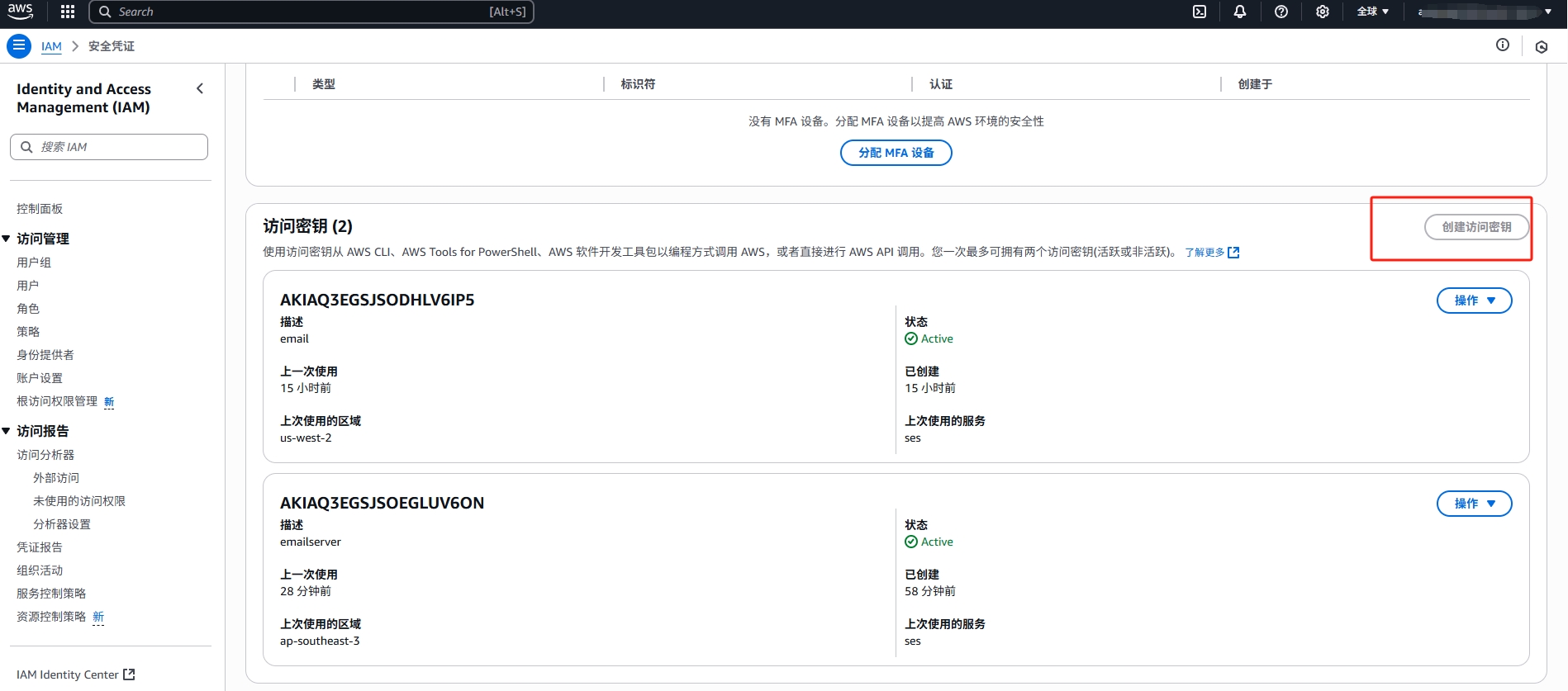
Task: Click the ap-southeast-3 region value
Action: [320, 641]
